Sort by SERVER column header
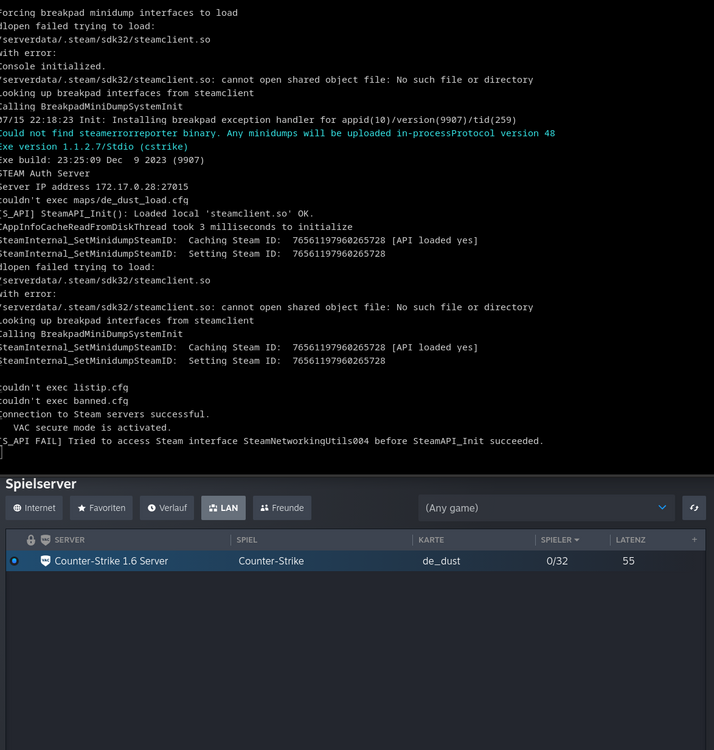This screenshot has height=750, width=714. [x=69, y=540]
